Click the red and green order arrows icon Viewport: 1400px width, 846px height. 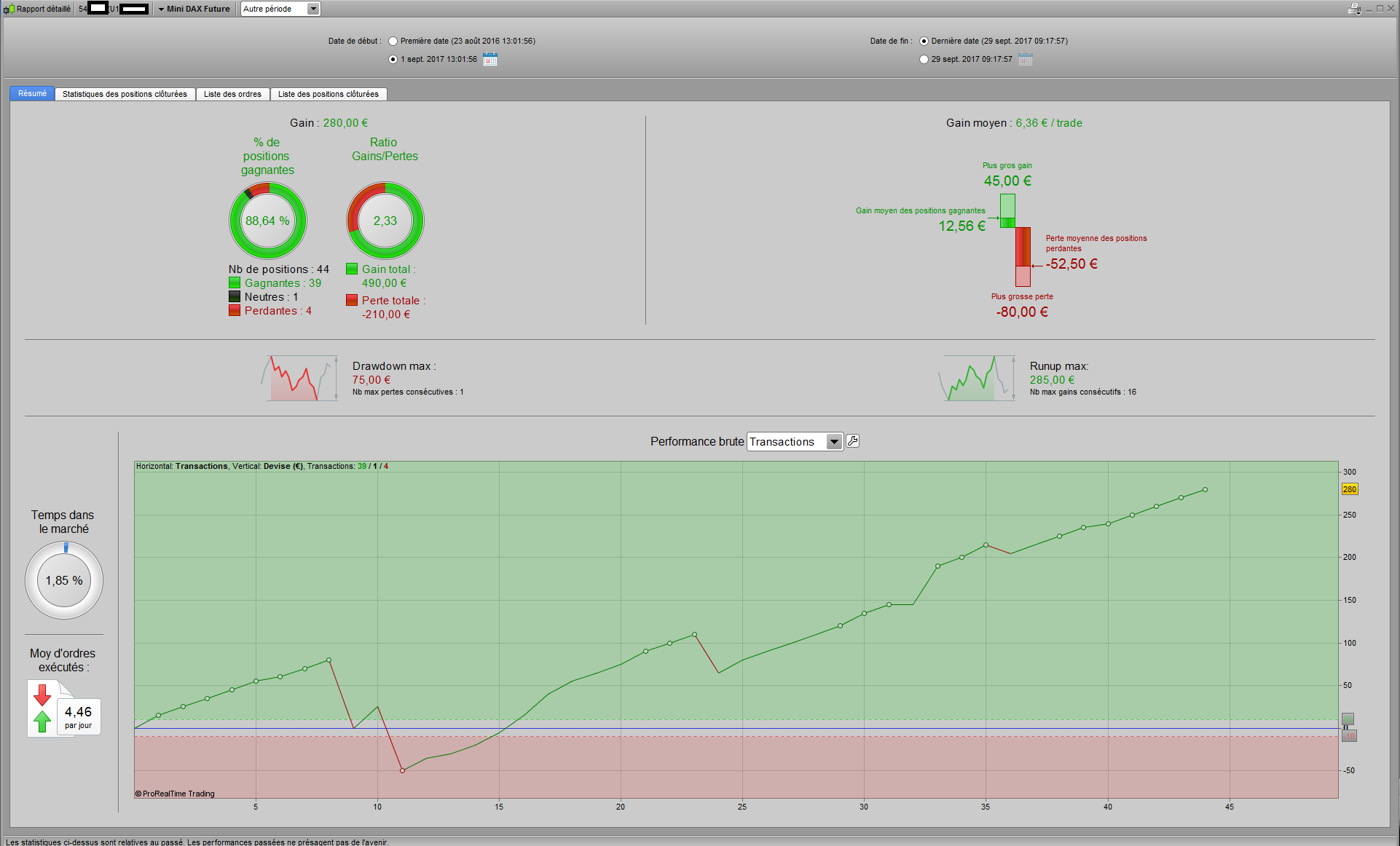[42, 708]
